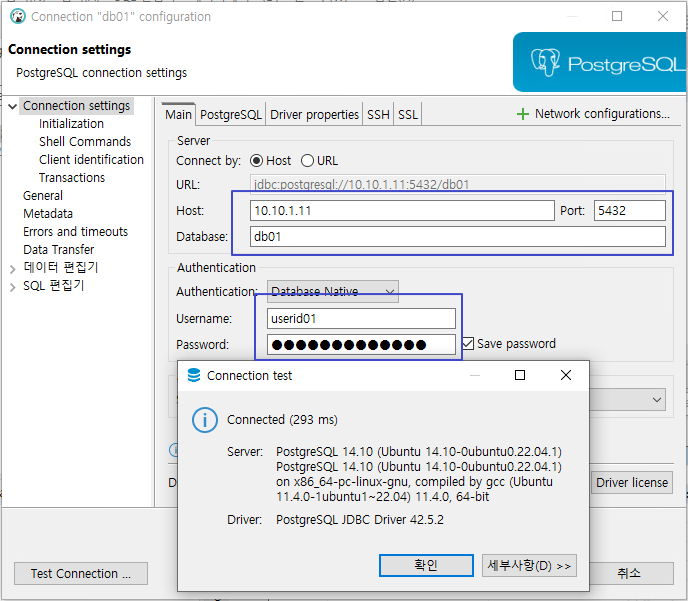This screenshot has width=688, height=601.
Task: Select the Host radio button
Action: tap(256, 161)
